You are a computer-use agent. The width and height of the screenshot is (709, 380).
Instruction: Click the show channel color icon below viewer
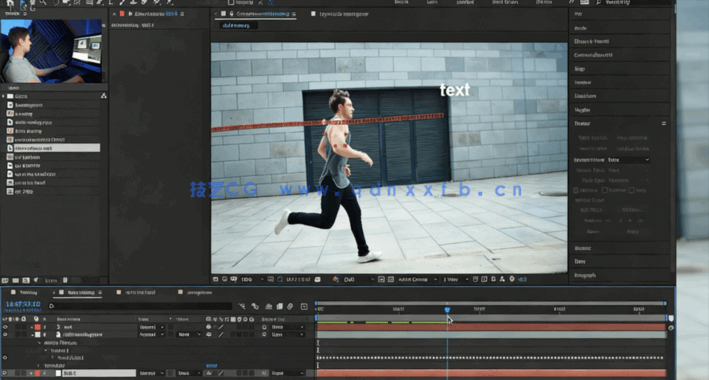point(336,280)
